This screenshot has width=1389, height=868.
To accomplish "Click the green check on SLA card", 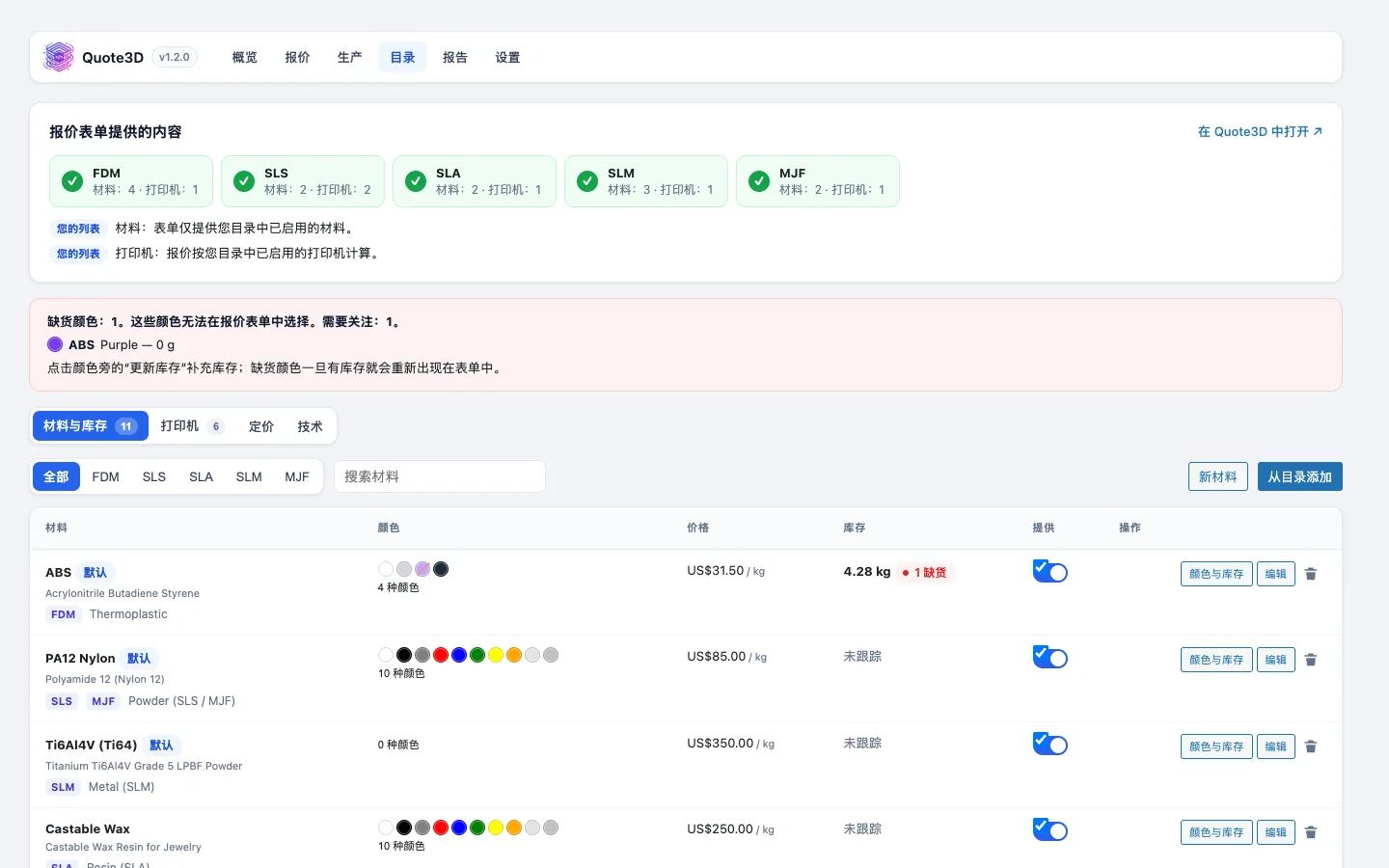I will [x=416, y=181].
